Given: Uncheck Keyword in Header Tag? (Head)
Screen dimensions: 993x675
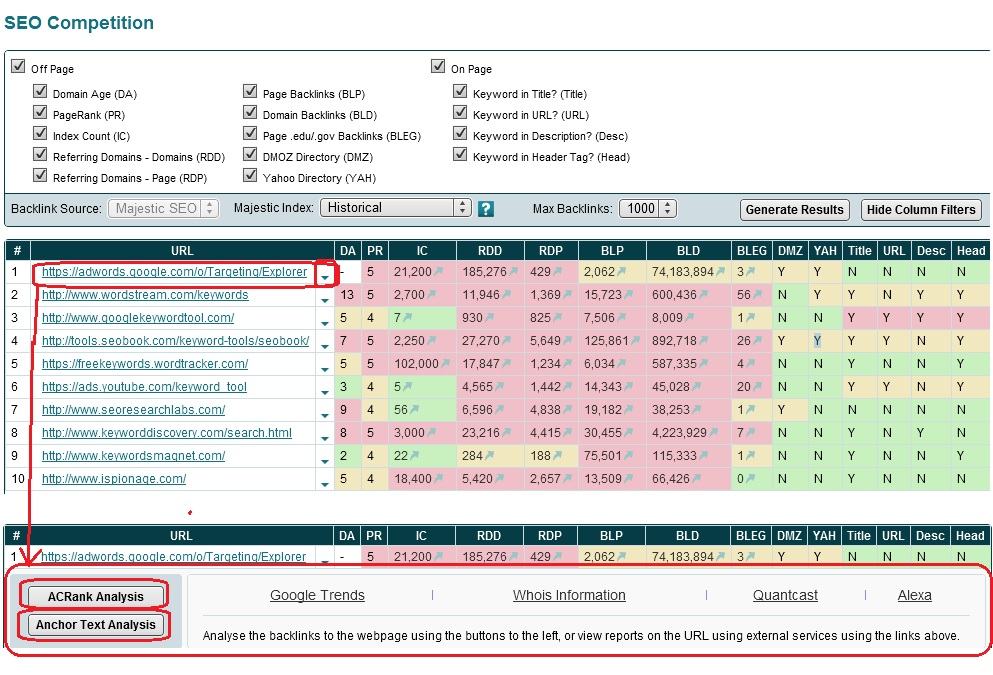Looking at the screenshot, I should click(460, 154).
